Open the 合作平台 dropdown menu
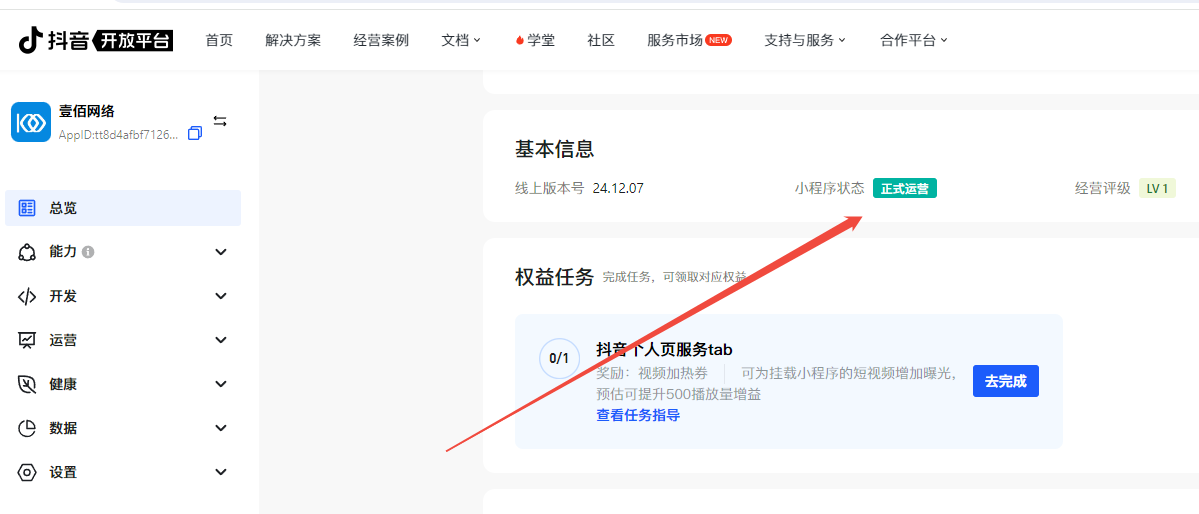This screenshot has width=1199, height=514. (914, 40)
